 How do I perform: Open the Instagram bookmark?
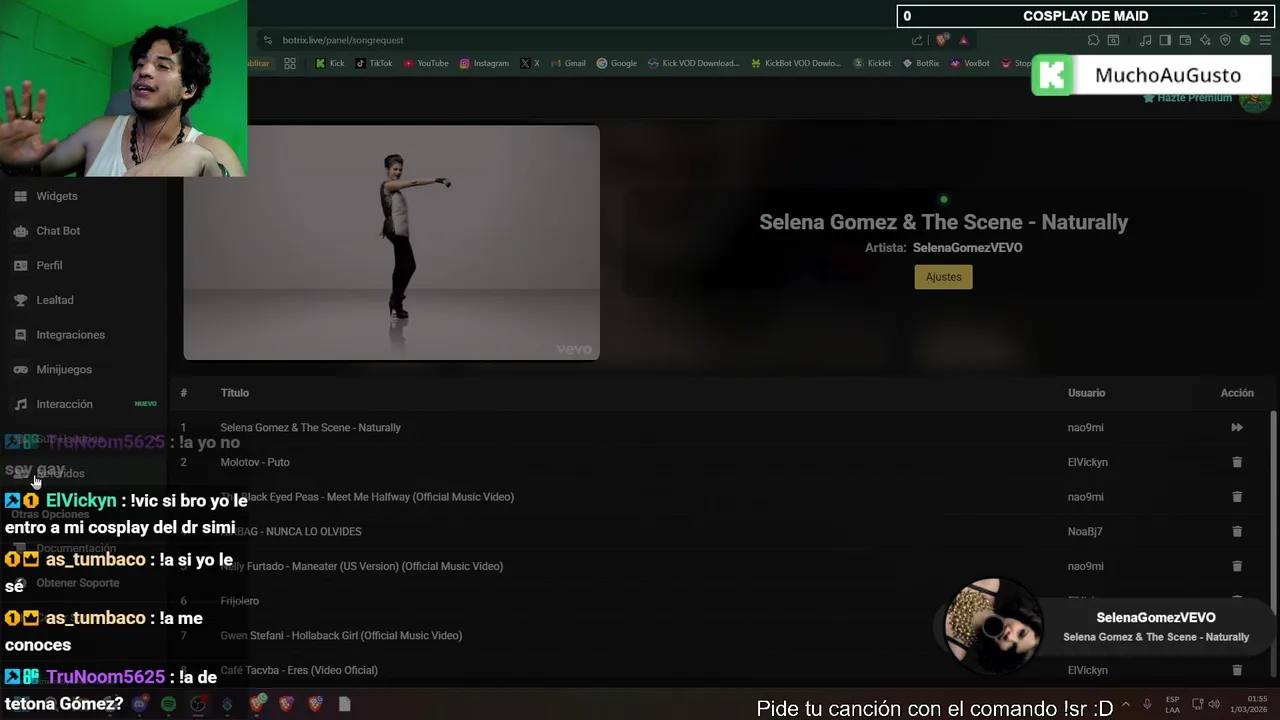pyautogui.click(x=484, y=63)
